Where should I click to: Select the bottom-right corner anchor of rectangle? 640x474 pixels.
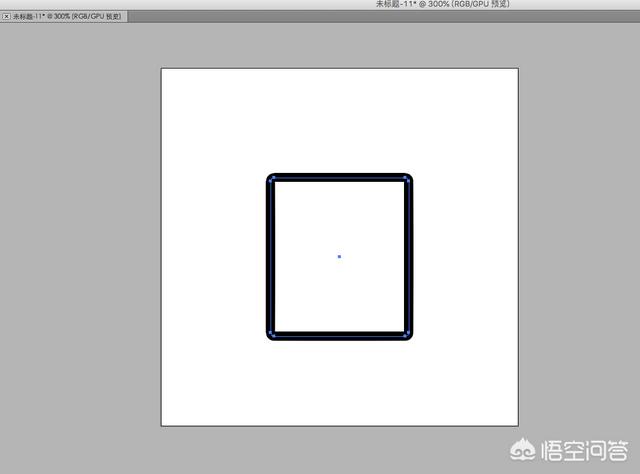pyautogui.click(x=406, y=335)
